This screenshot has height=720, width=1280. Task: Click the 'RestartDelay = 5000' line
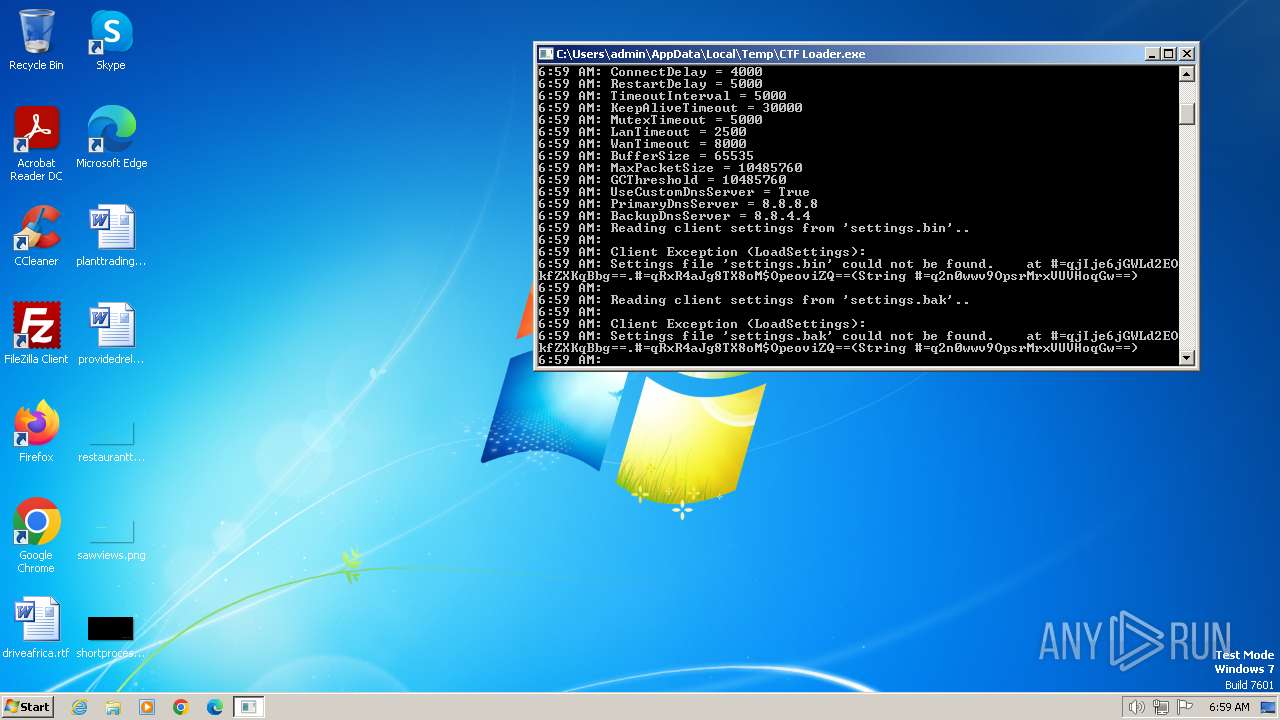point(650,84)
